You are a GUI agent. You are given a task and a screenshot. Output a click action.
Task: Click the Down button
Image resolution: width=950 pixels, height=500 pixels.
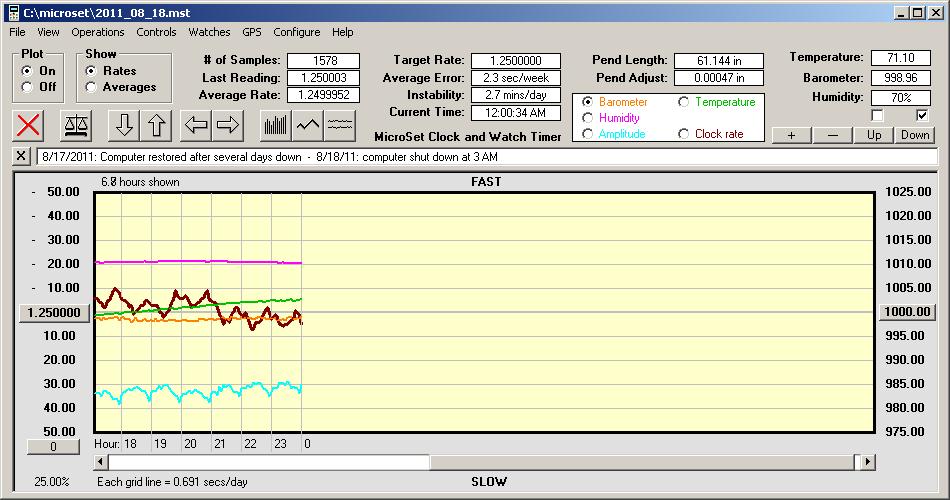point(915,135)
